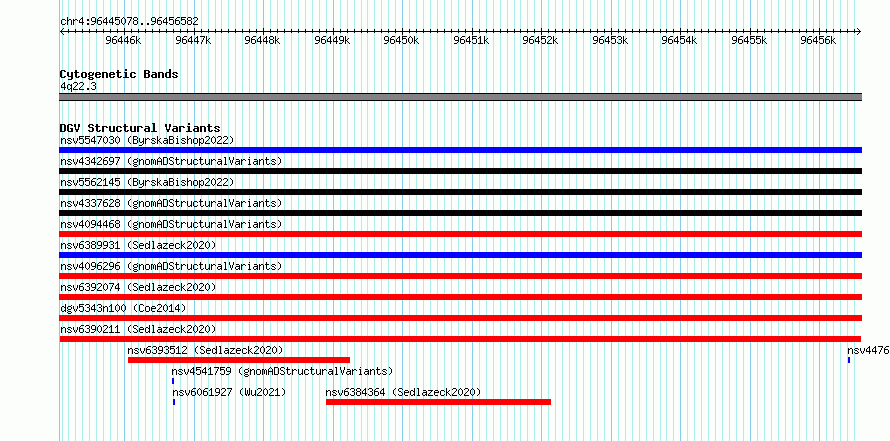Click the small blue nsv6061927 marker

174,402
